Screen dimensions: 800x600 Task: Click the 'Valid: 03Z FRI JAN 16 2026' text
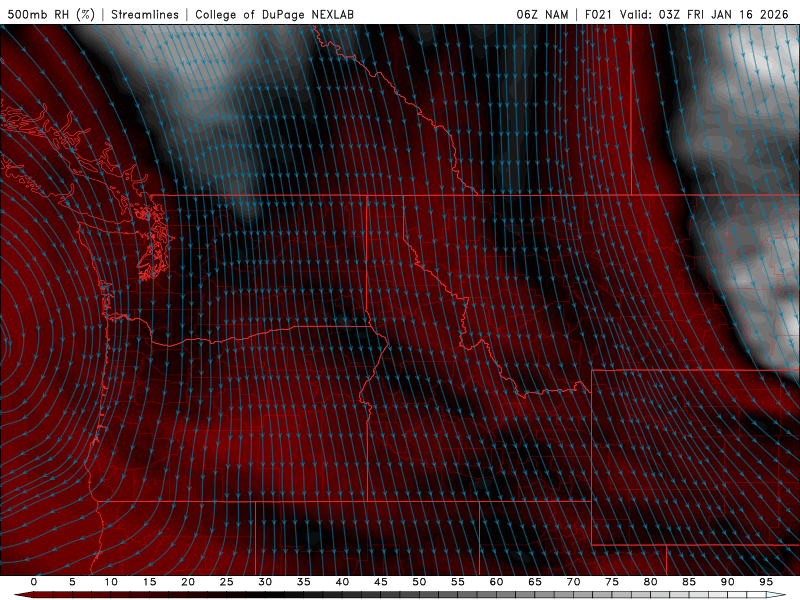(704, 14)
